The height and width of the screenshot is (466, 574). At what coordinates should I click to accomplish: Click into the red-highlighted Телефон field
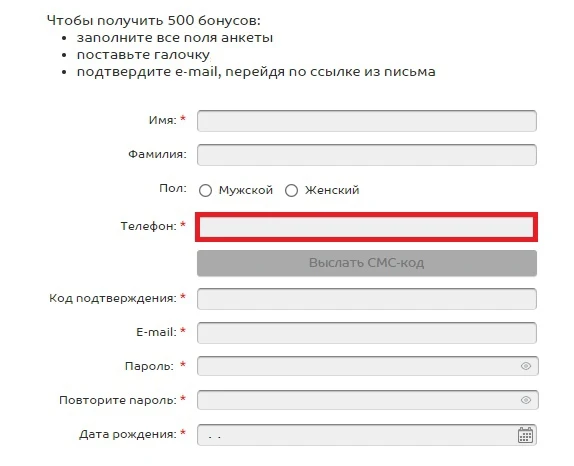(366, 227)
